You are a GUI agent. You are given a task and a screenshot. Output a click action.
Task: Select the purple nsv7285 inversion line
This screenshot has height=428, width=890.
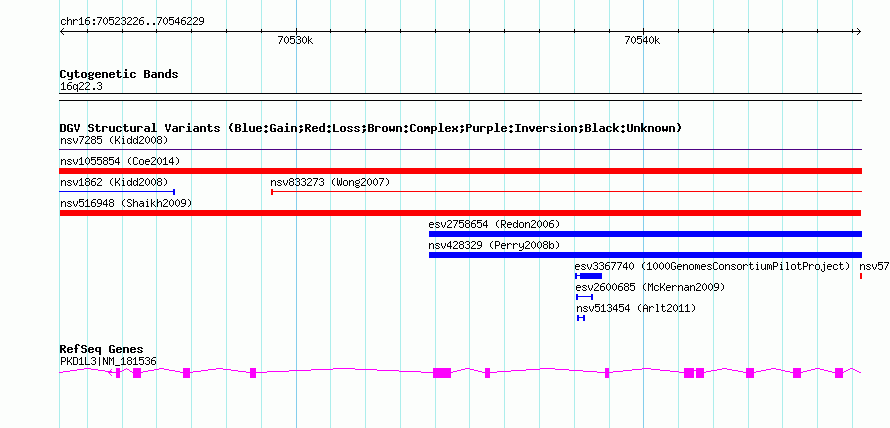pos(460,149)
